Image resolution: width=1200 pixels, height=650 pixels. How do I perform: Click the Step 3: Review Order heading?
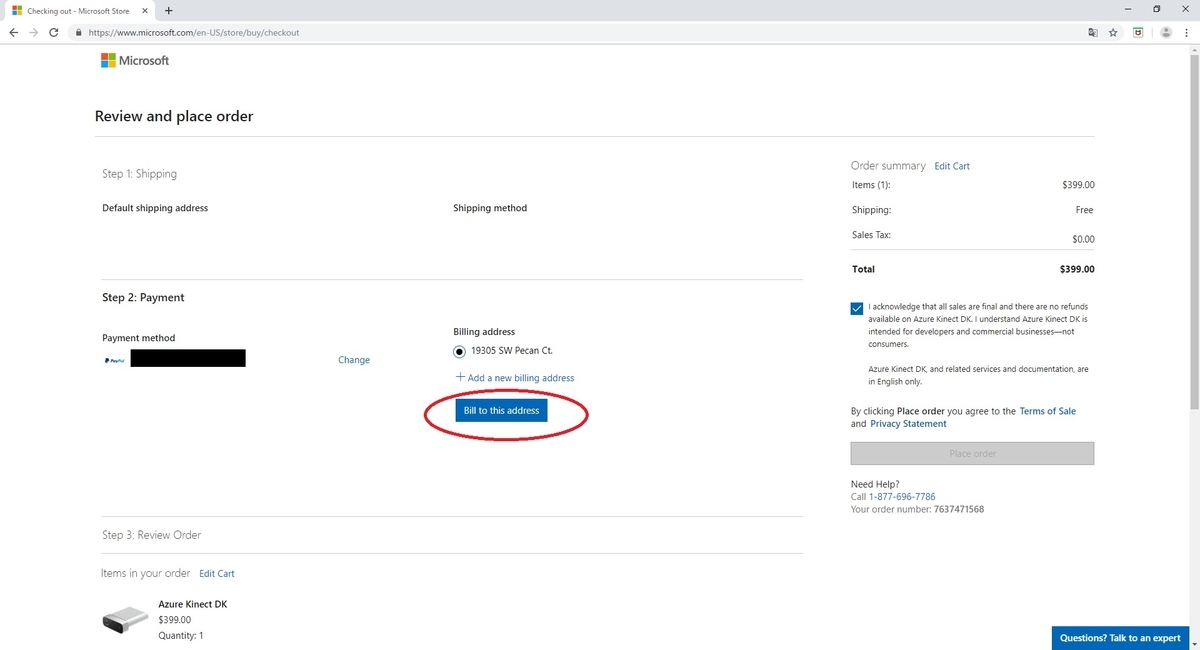pyautogui.click(x=152, y=535)
